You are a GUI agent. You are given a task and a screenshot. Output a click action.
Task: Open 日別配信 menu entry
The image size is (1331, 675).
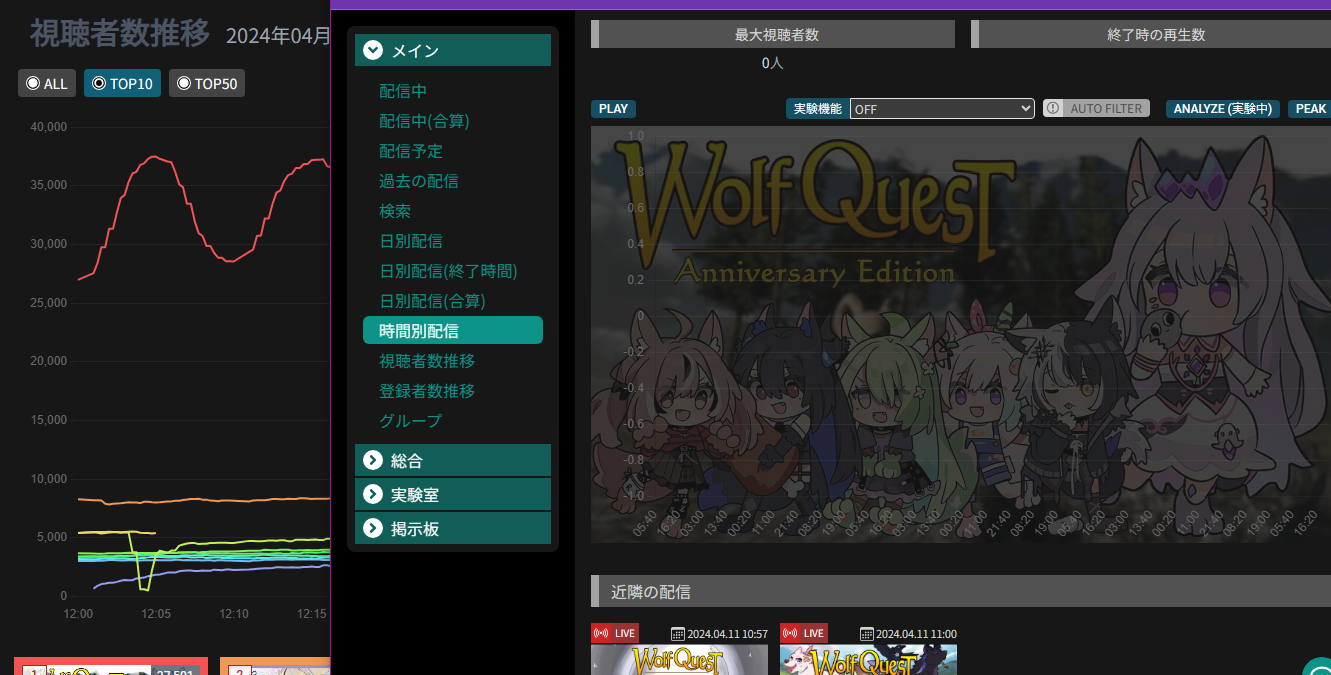(411, 241)
